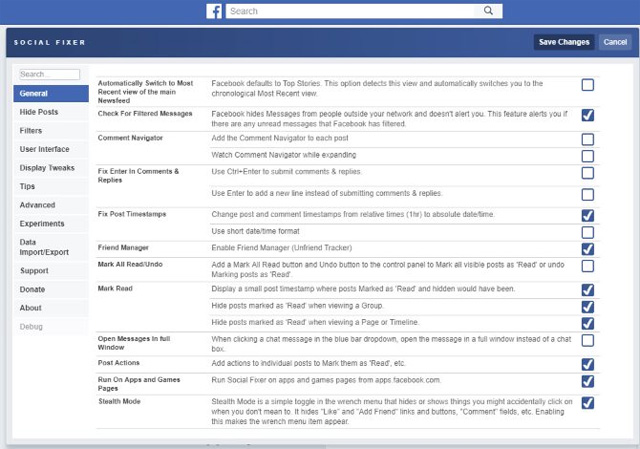Open Data Import/Export tab

tap(51, 247)
